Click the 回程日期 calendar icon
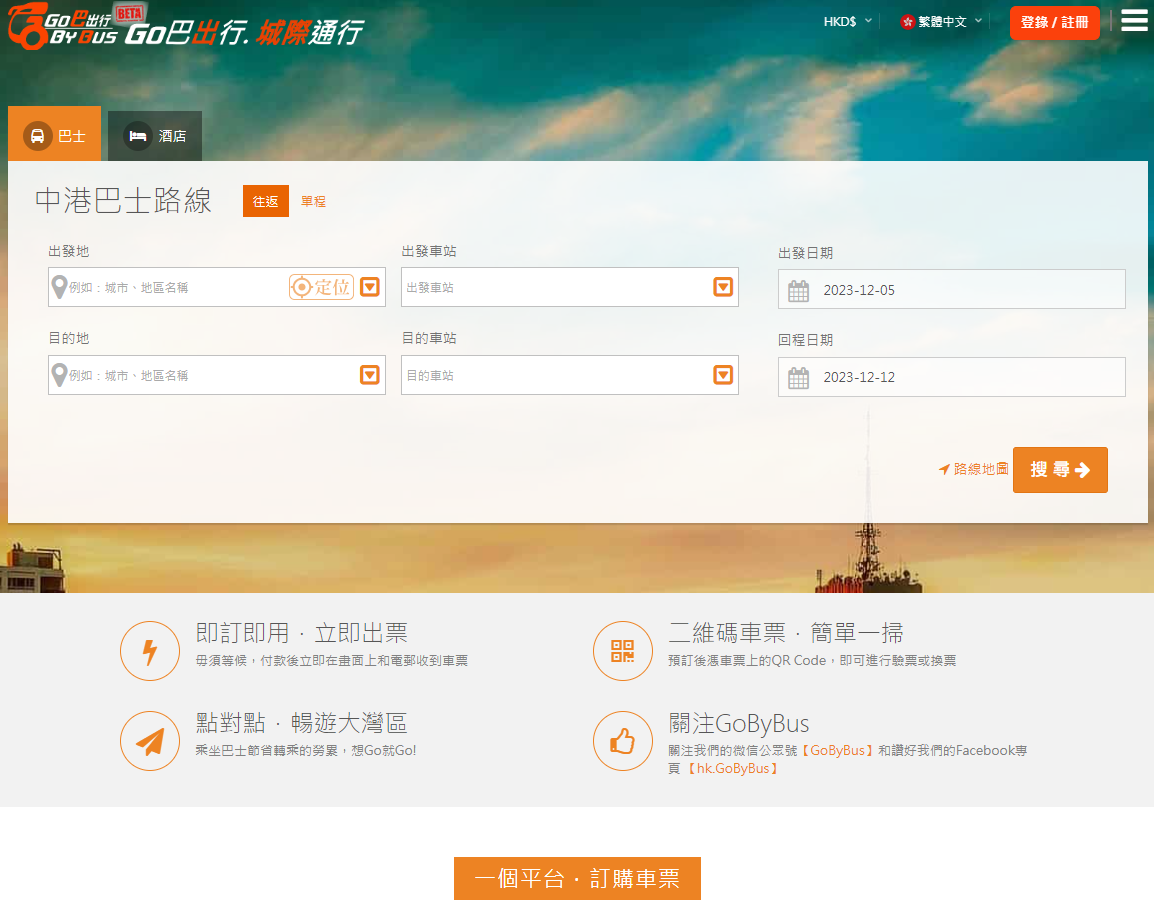Screen dimensions: 1154x900 (x=798, y=378)
